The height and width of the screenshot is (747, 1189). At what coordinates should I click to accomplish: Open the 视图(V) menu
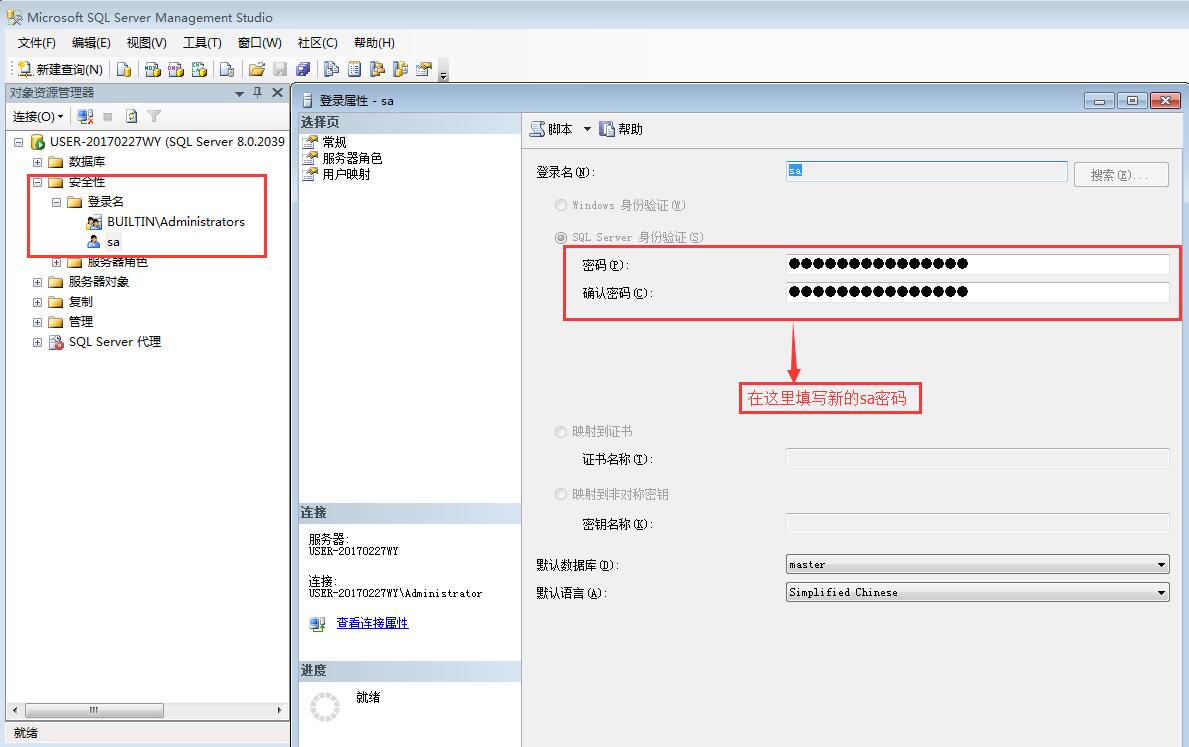click(x=146, y=42)
